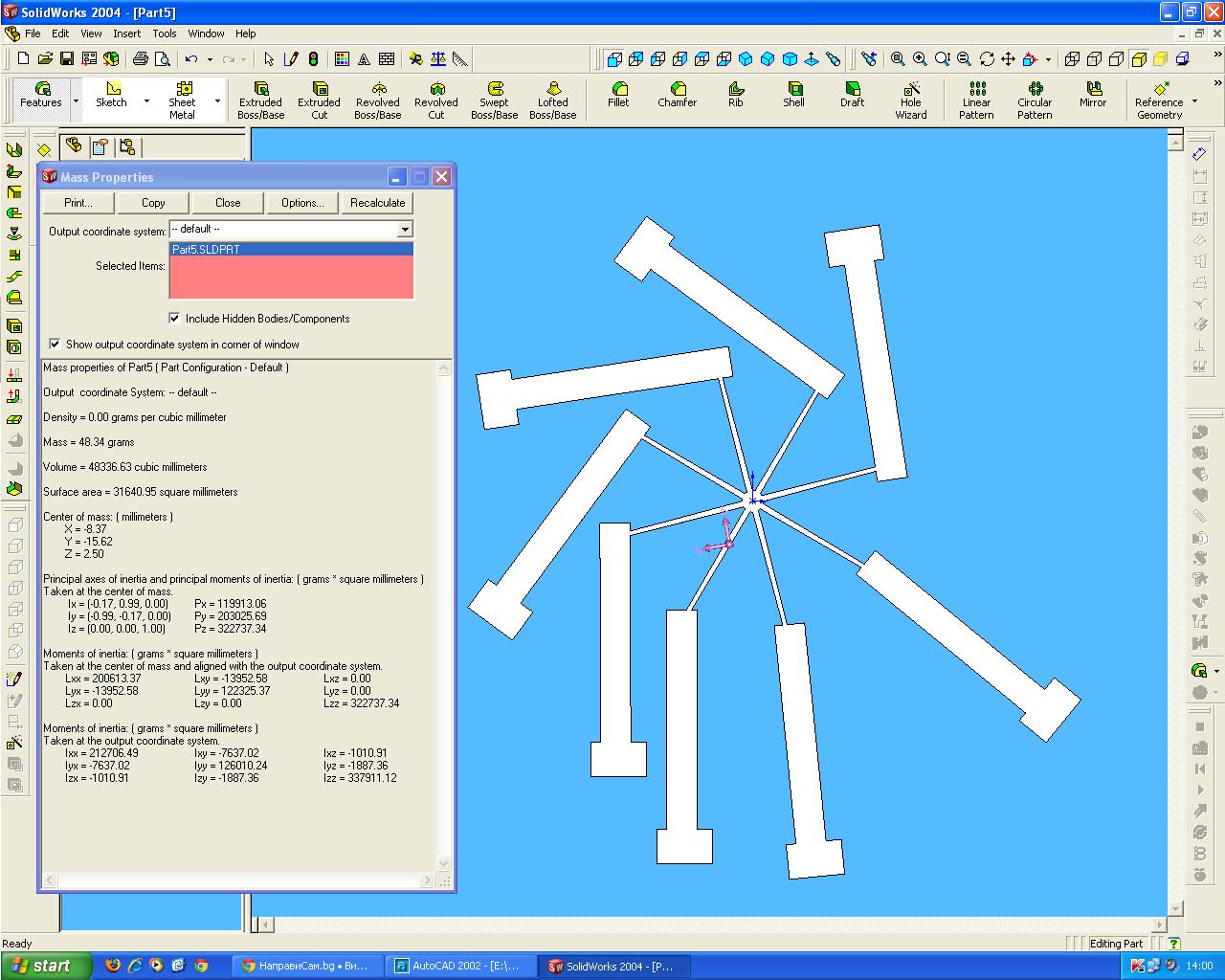The height and width of the screenshot is (980, 1225).
Task: Click the Swept Boss/Base icon
Action: pos(494,100)
